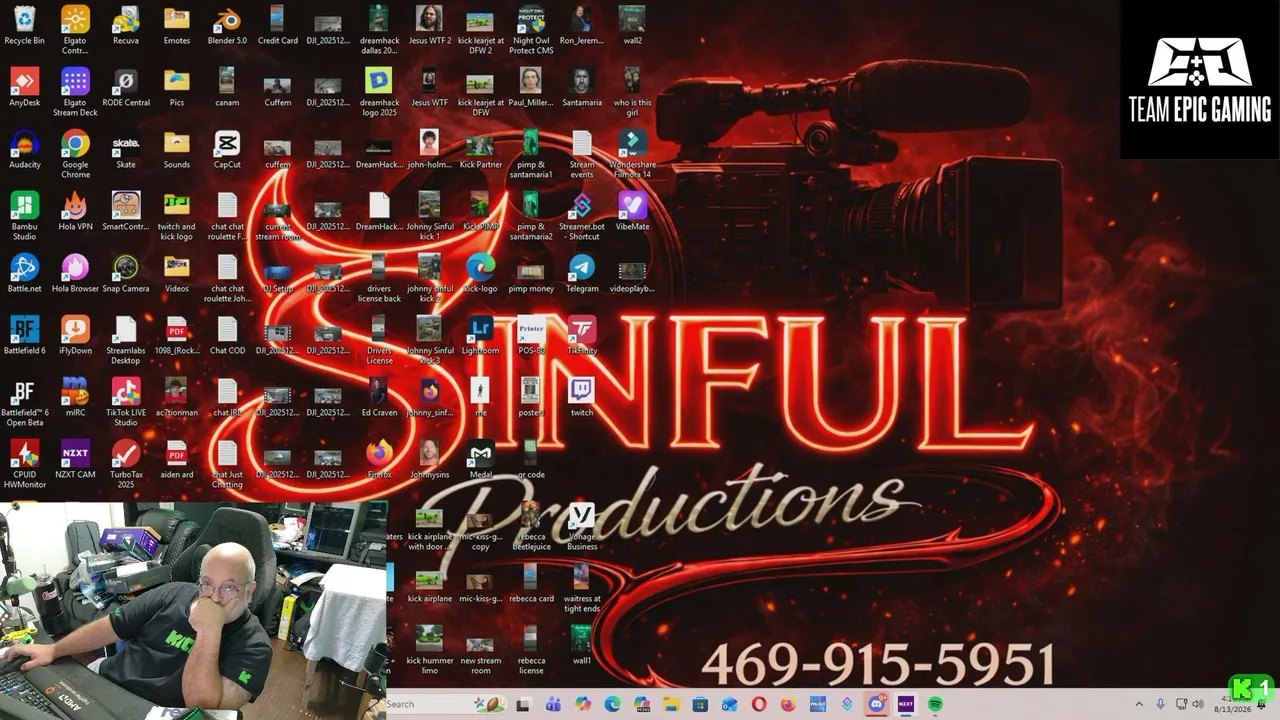Viewport: 1280px width, 720px height.
Task: Open Microsoft Edge from the taskbar
Action: [612, 704]
